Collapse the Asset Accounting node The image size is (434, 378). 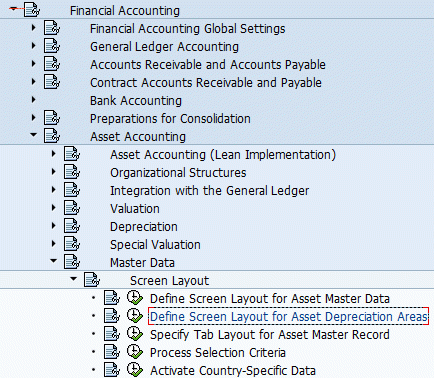click(33, 135)
